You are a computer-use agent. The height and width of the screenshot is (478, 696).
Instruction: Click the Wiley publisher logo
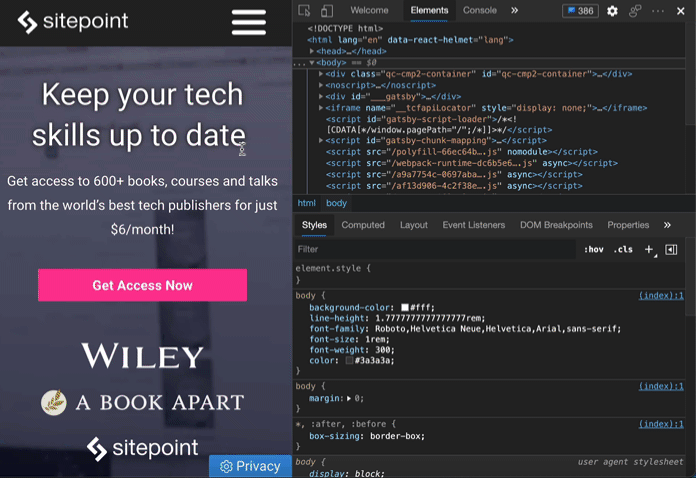[x=142, y=356]
